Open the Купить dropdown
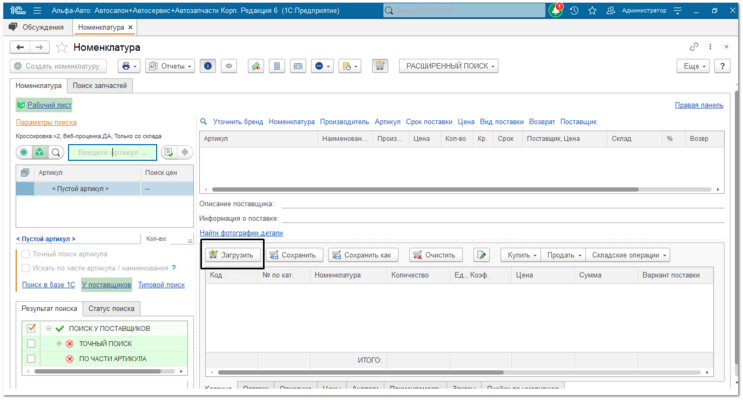The height and width of the screenshot is (400, 743). pos(521,255)
